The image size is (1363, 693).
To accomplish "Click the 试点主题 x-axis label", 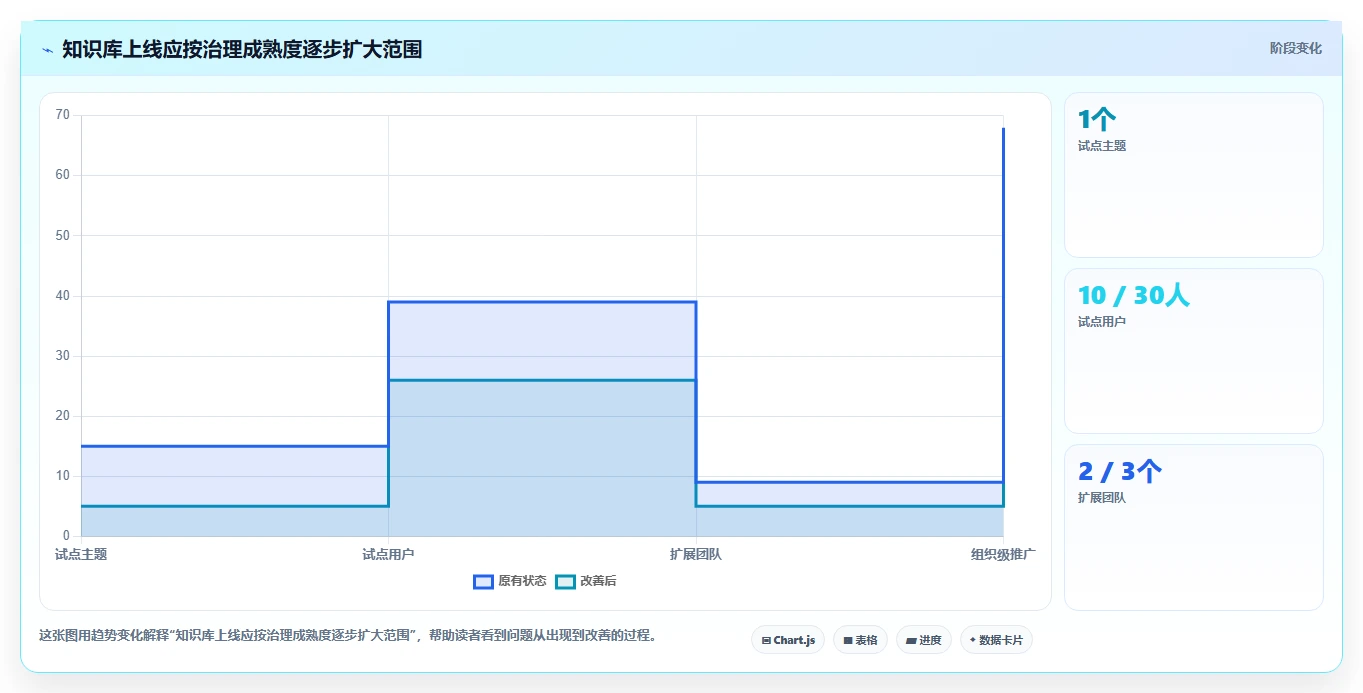I will (81, 554).
